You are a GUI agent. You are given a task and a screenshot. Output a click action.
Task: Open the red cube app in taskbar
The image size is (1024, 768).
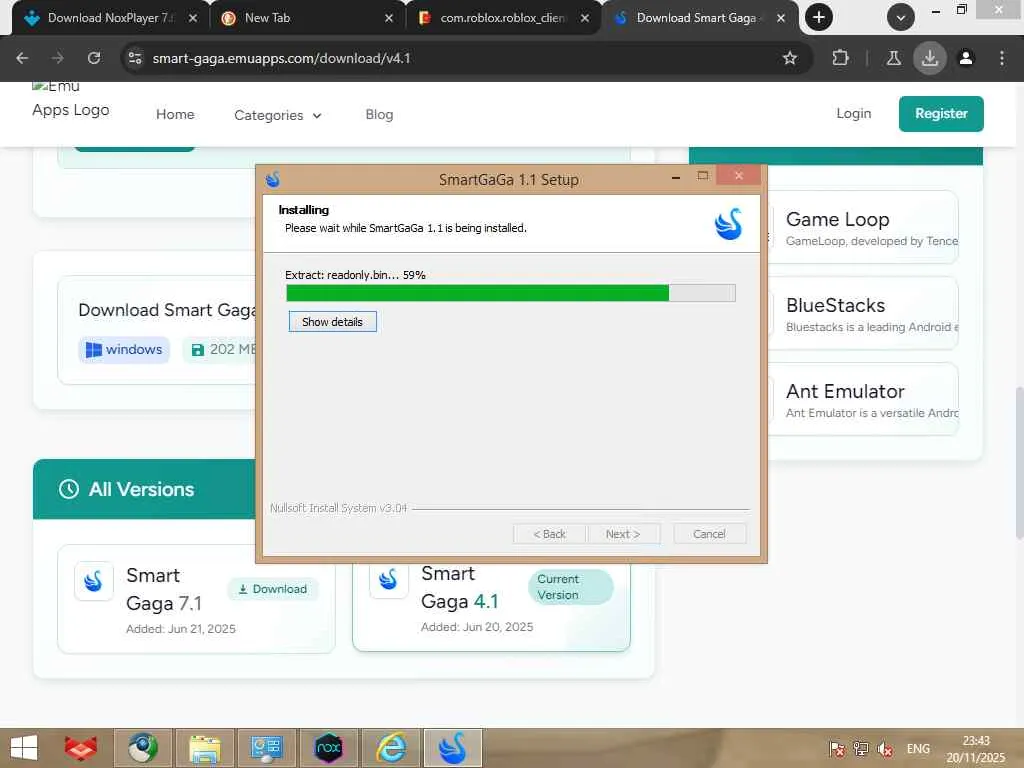(x=80, y=748)
